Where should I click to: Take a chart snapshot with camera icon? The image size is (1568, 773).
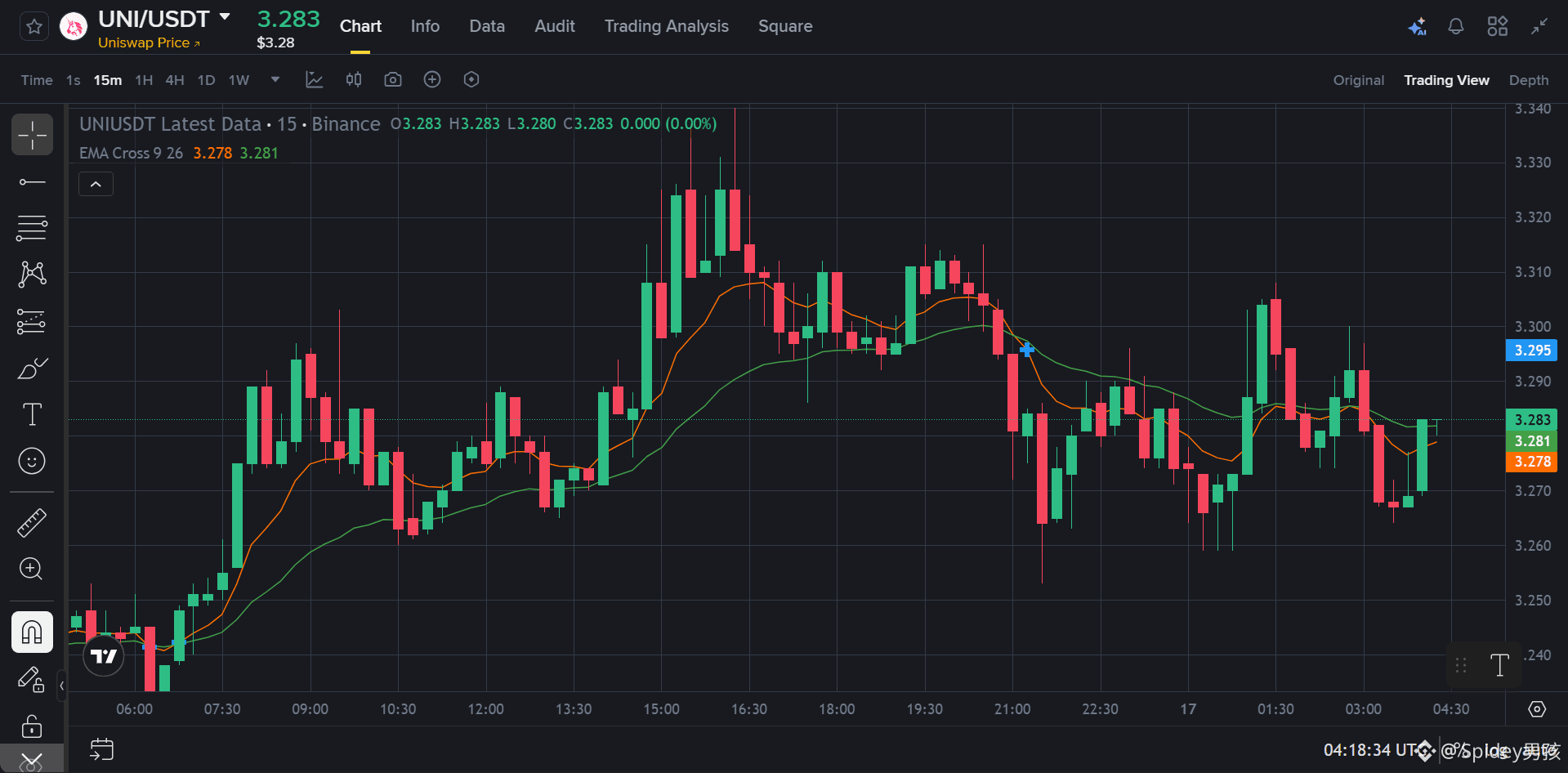393,79
